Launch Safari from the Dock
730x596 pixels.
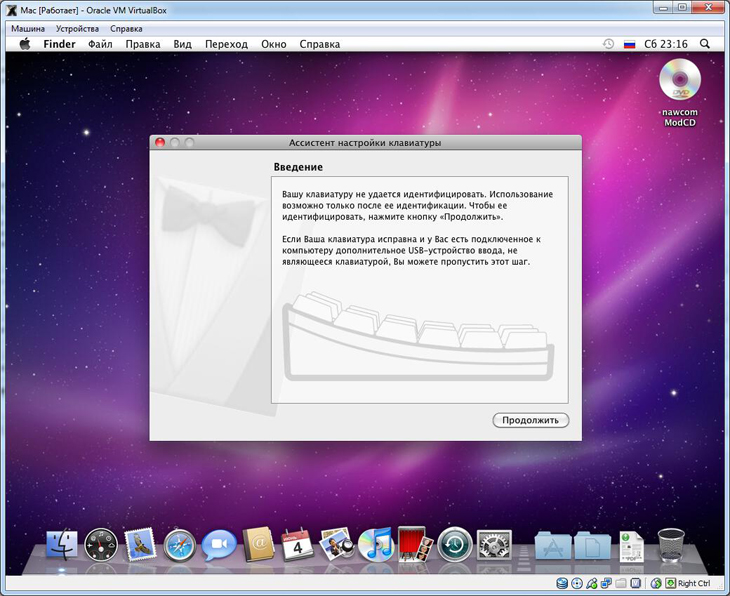coord(179,544)
